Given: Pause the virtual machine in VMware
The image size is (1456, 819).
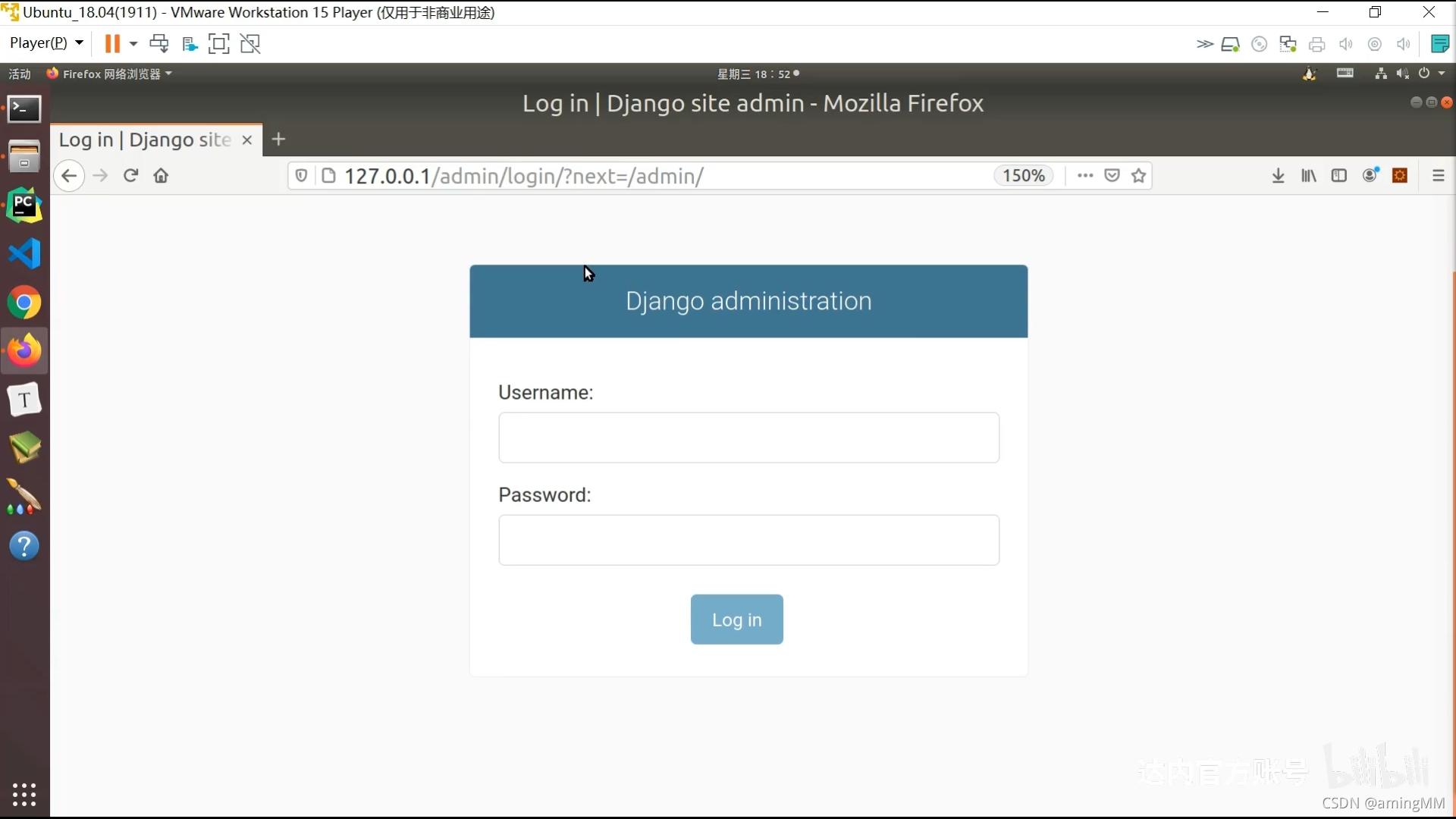Looking at the screenshot, I should [112, 44].
